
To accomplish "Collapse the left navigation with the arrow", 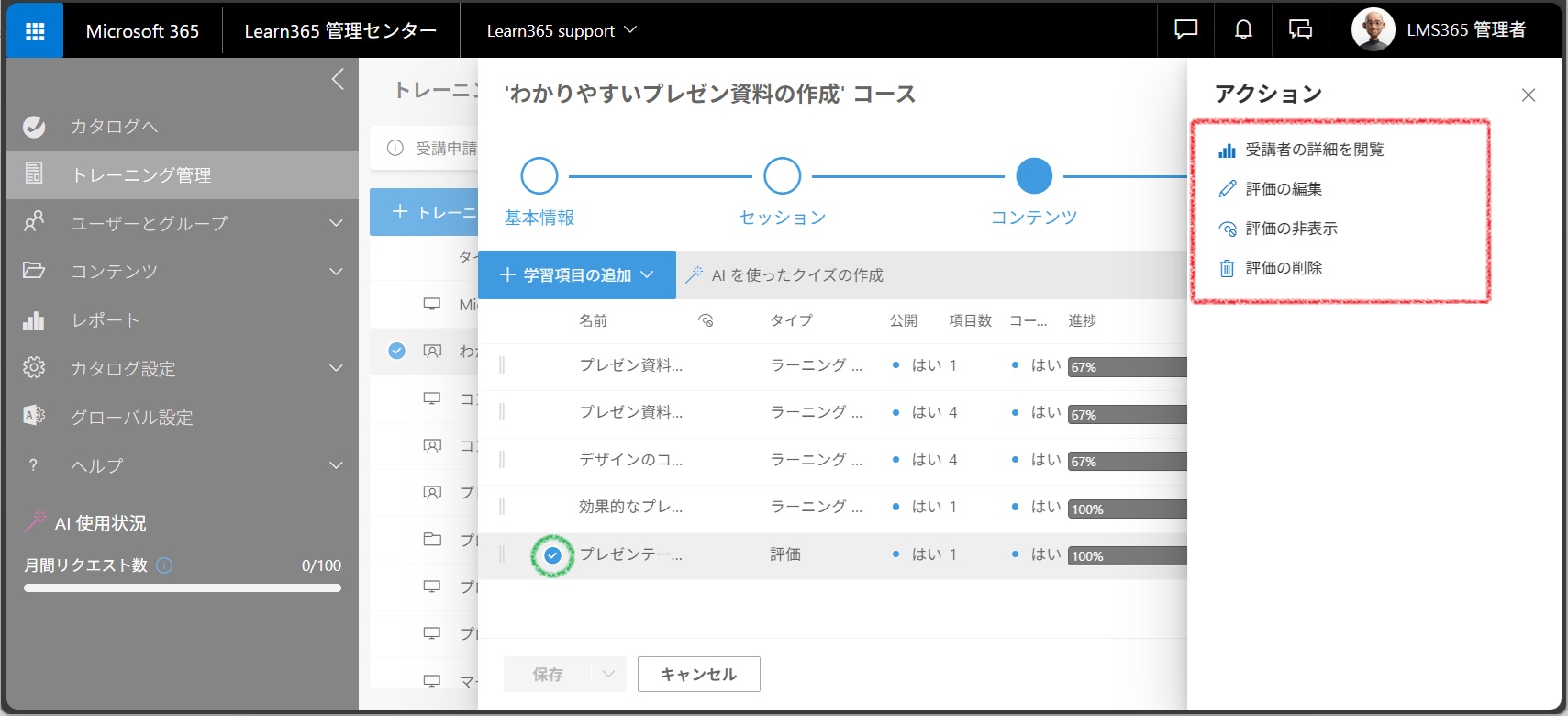I will [338, 79].
